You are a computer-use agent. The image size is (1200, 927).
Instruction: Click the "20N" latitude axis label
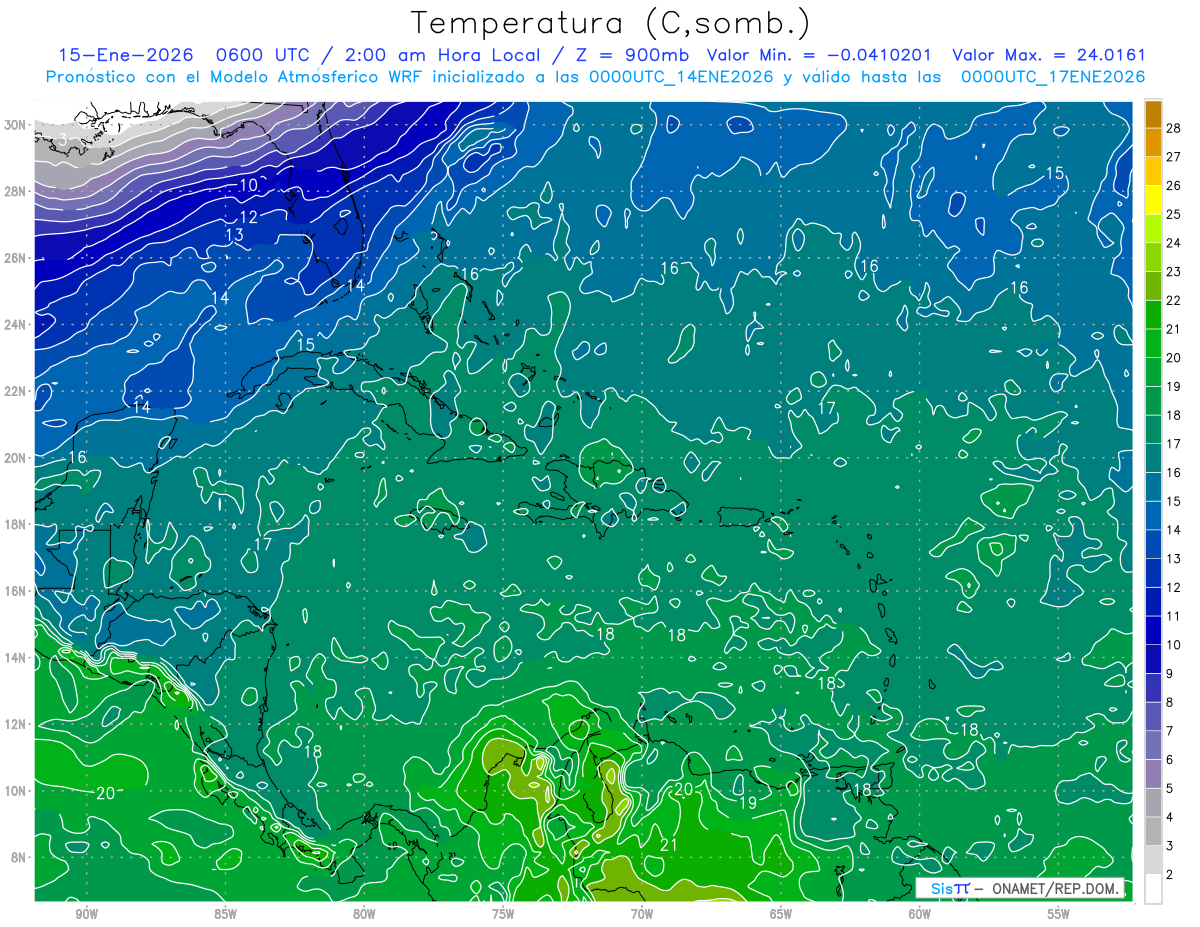14,458
